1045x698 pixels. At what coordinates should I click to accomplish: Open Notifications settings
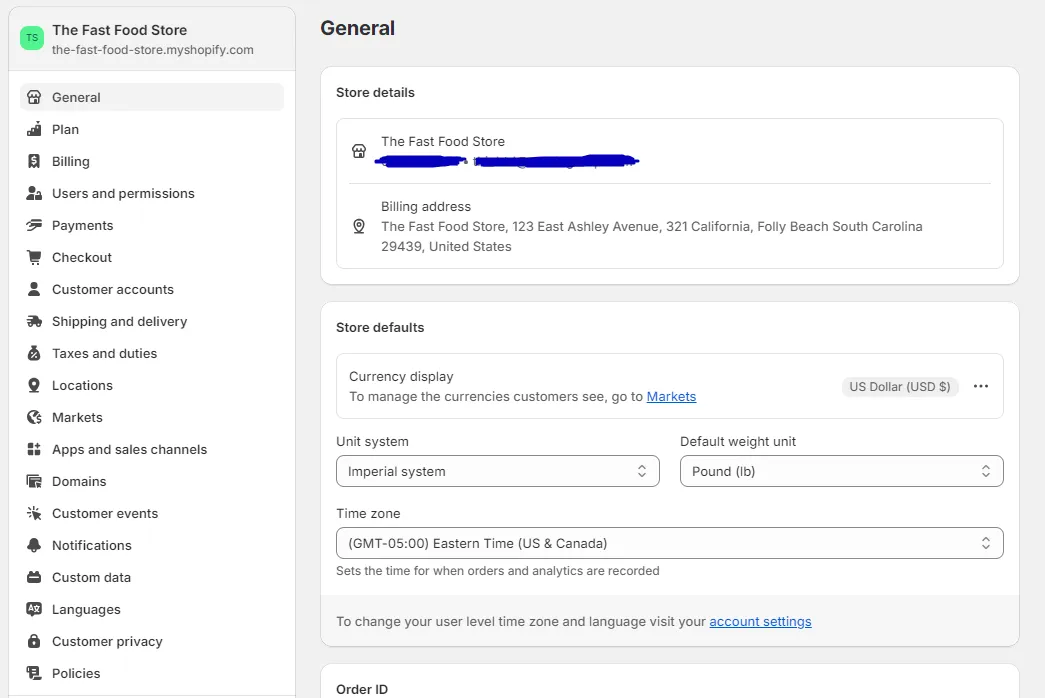point(152,545)
